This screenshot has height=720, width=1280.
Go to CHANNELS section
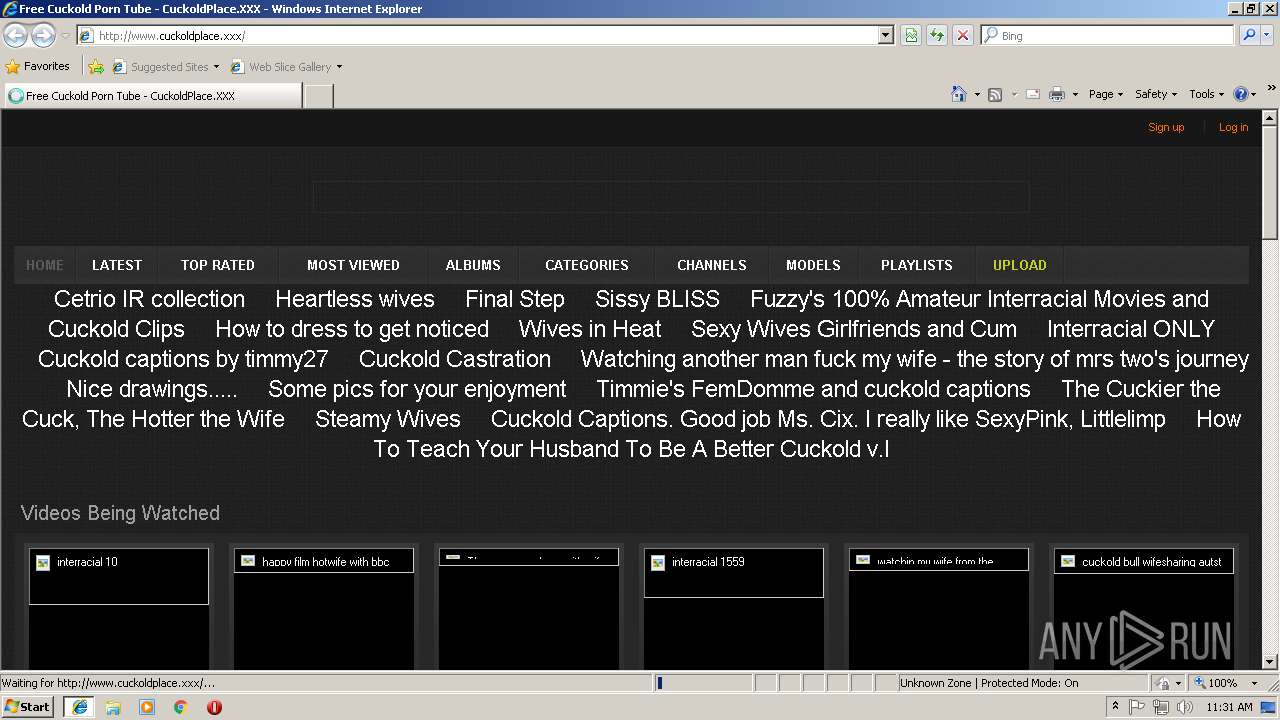click(712, 265)
